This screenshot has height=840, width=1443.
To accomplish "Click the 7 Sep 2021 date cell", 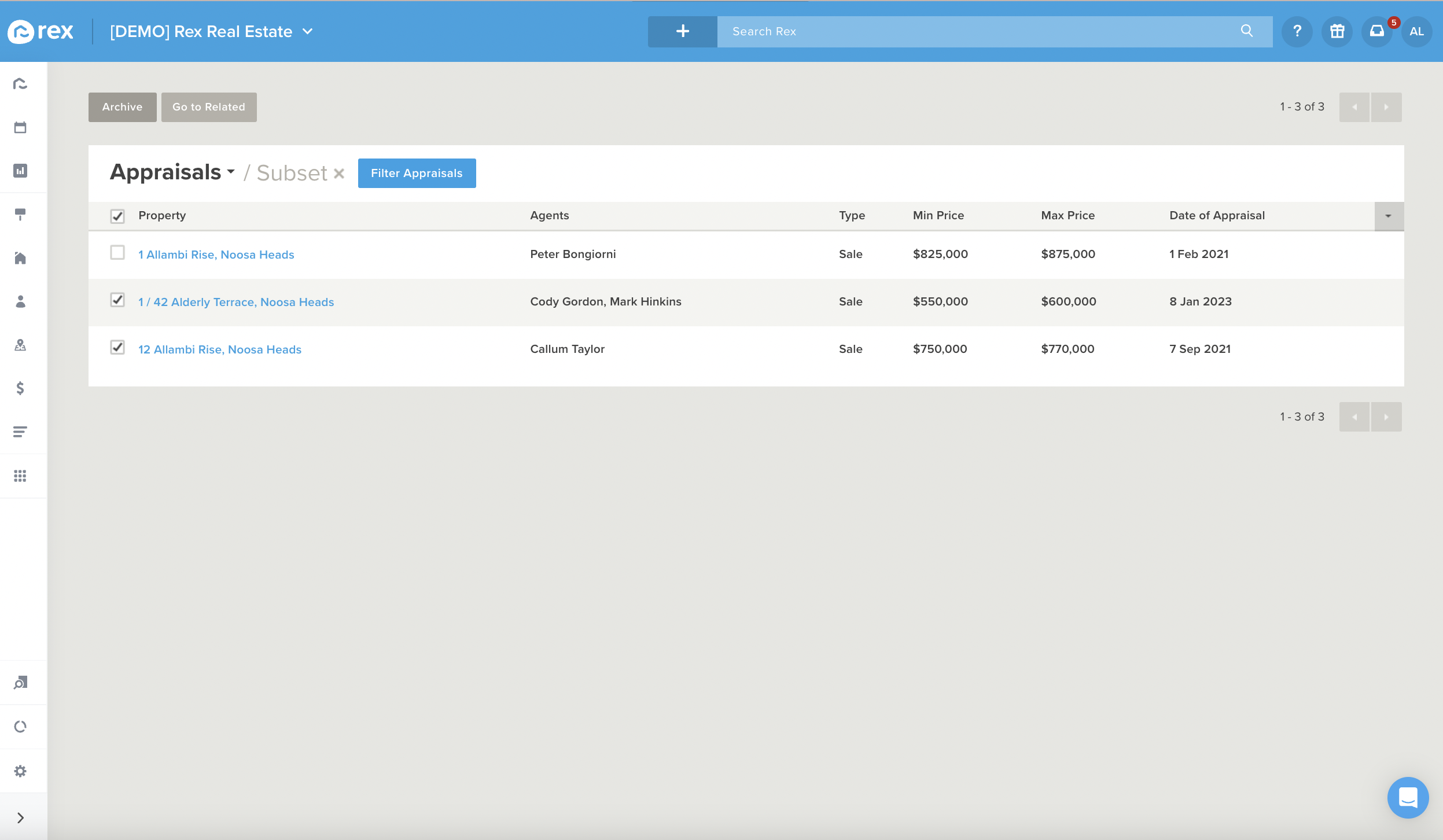I will [1200, 349].
